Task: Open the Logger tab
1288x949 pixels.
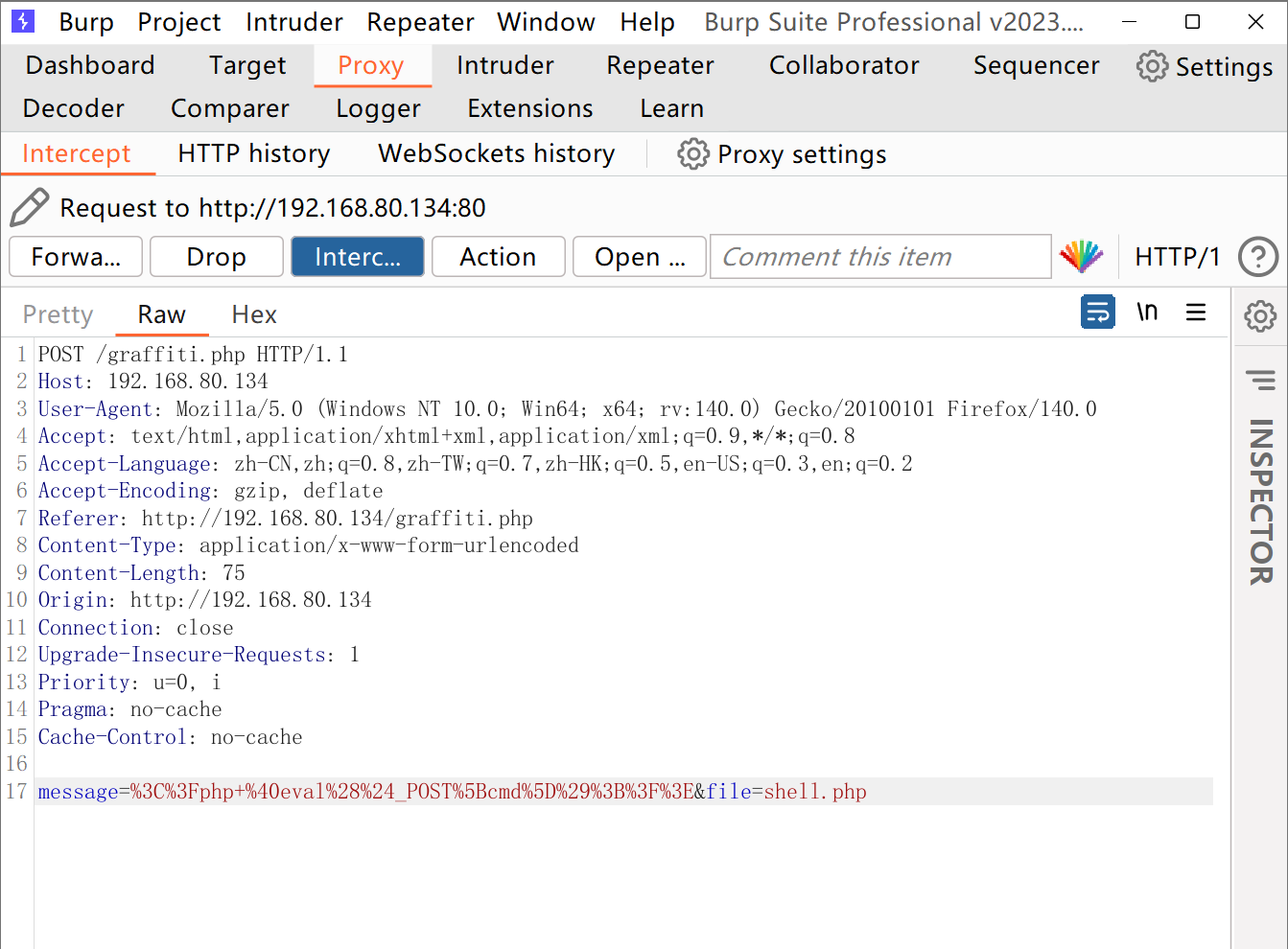Action: pyautogui.click(x=379, y=108)
